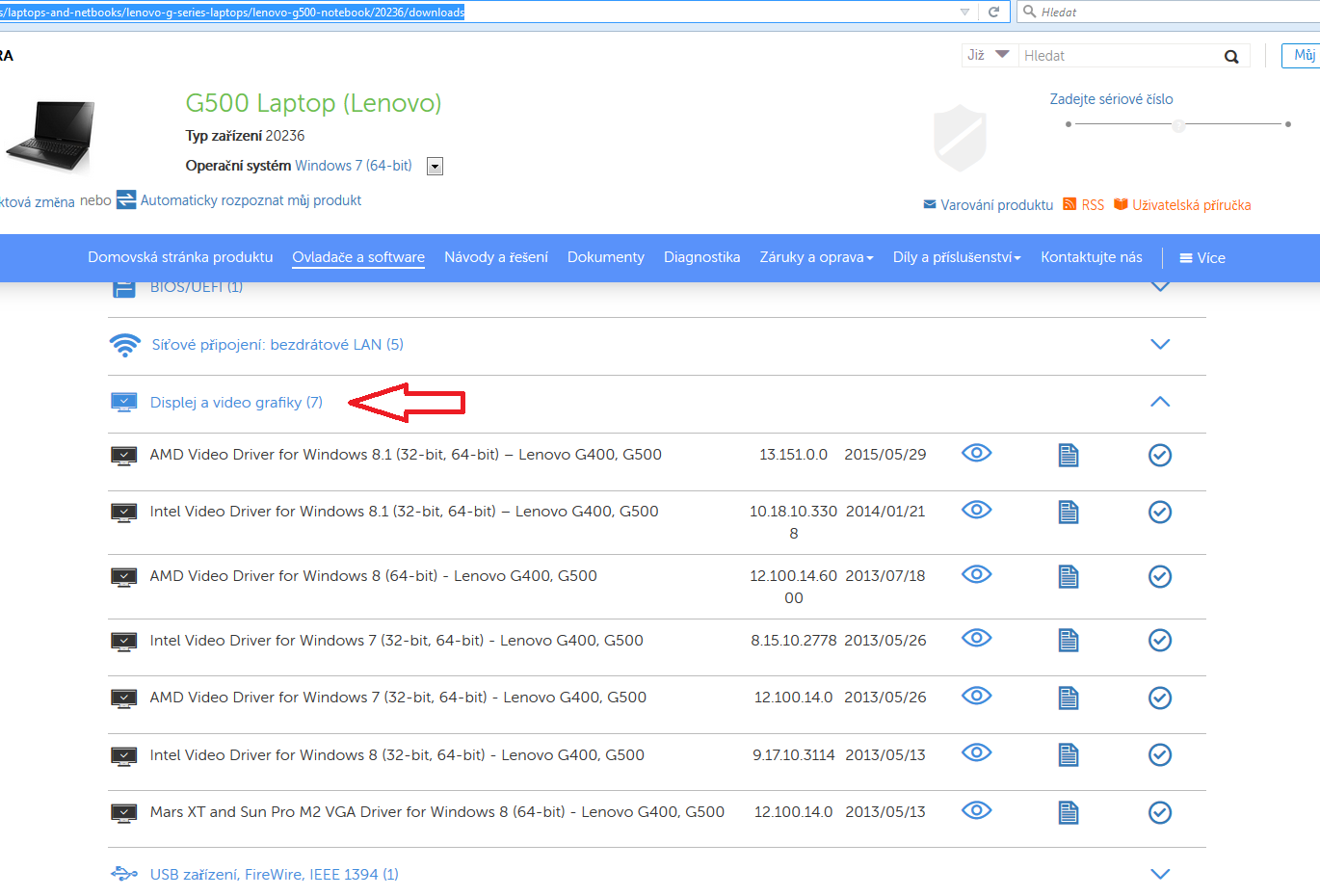Image resolution: width=1320 pixels, height=896 pixels.
Task: Show details of Mars XT and Sun Pro M2 driver
Action: coord(976,810)
